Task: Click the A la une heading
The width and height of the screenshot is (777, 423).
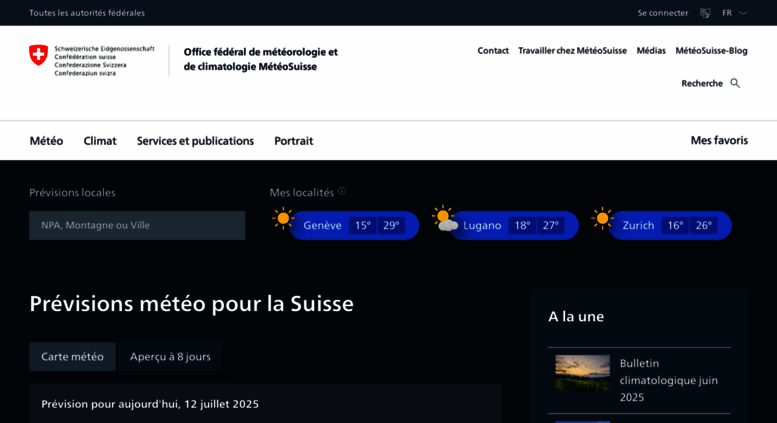Action: coord(576,317)
